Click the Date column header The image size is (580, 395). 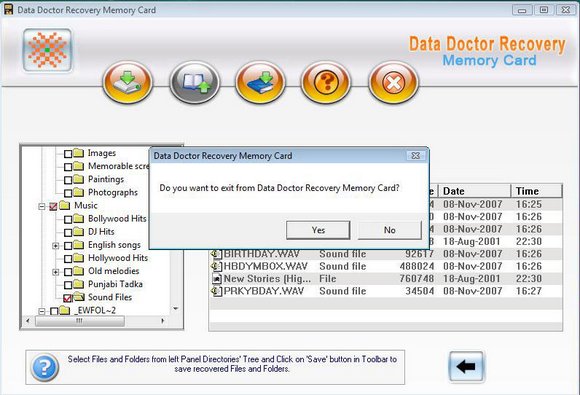pyautogui.click(x=475, y=191)
